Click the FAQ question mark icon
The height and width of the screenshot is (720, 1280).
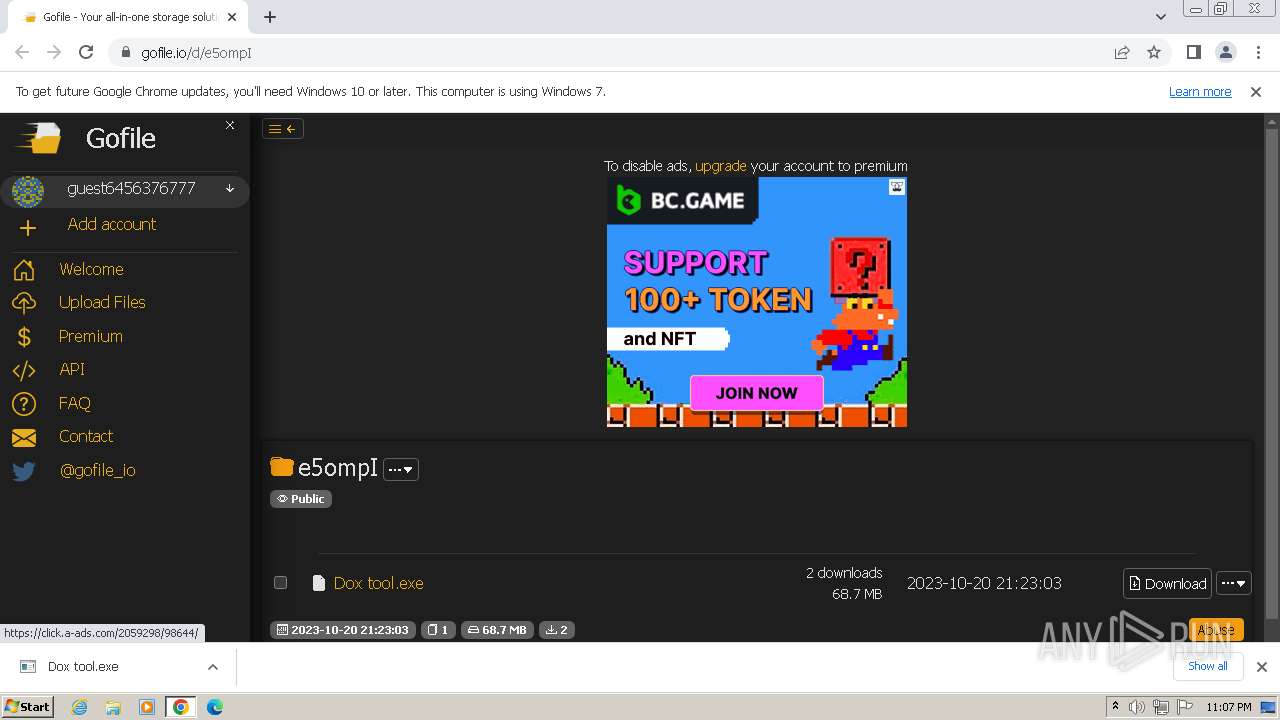(x=24, y=404)
